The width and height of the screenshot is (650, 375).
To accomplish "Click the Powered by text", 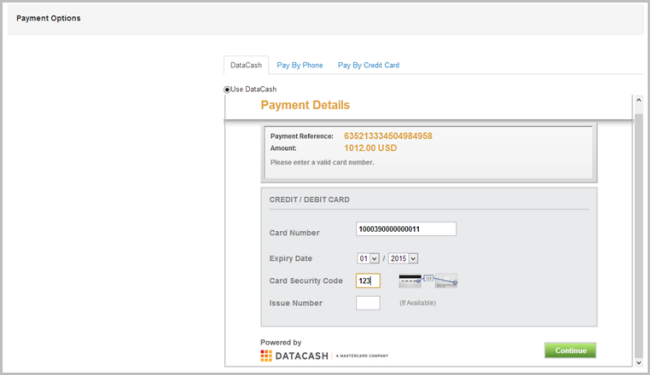I will tap(281, 342).
